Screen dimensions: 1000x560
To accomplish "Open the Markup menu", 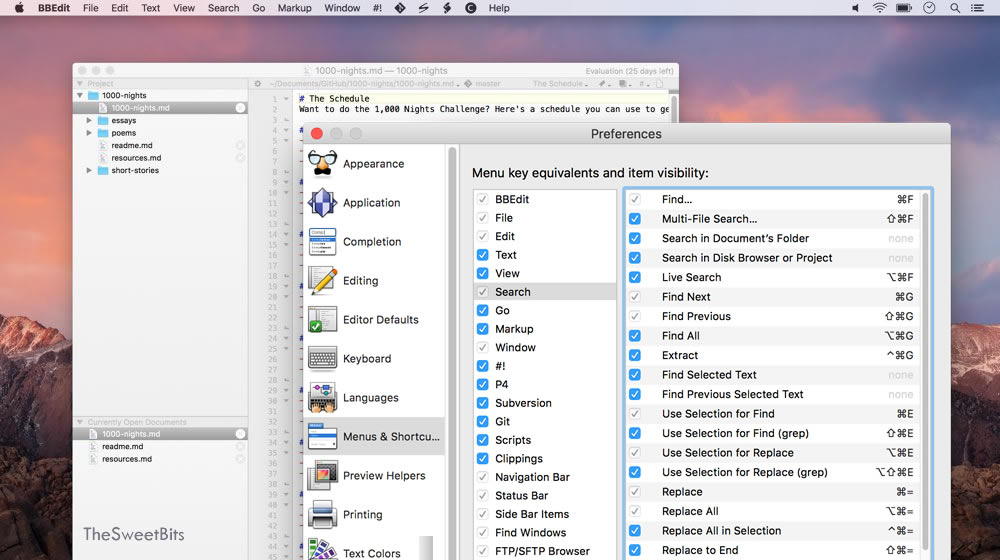I will tap(295, 8).
